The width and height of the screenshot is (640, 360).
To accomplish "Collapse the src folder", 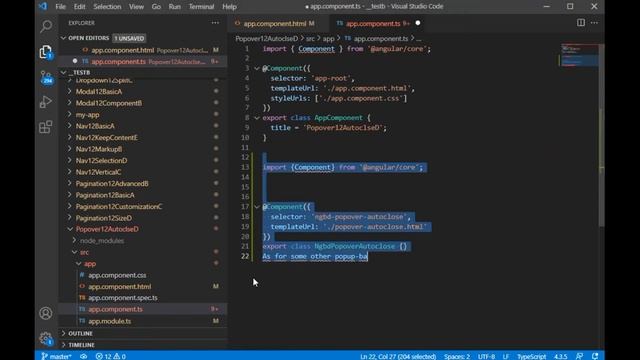I will coord(84,252).
